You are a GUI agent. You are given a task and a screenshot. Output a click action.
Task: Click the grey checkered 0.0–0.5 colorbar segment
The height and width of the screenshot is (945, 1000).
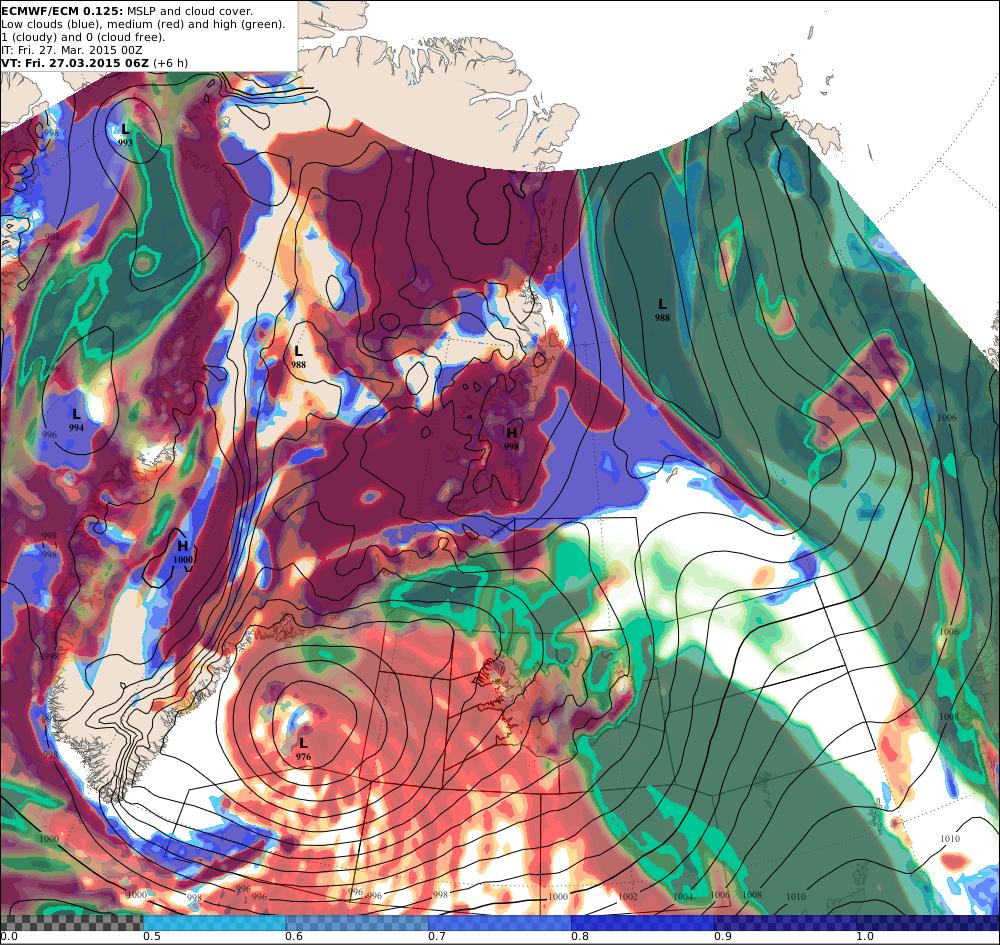pos(71,923)
